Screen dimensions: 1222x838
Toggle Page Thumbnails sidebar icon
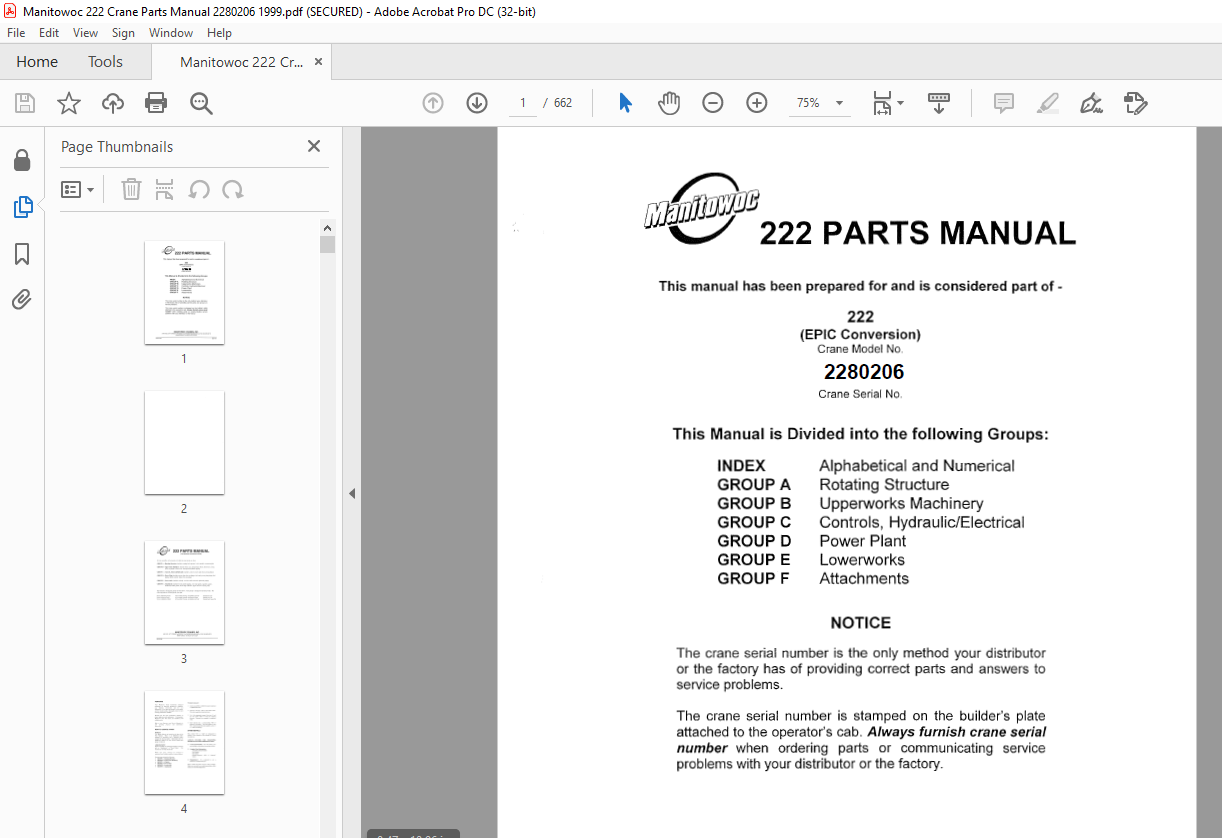point(22,207)
